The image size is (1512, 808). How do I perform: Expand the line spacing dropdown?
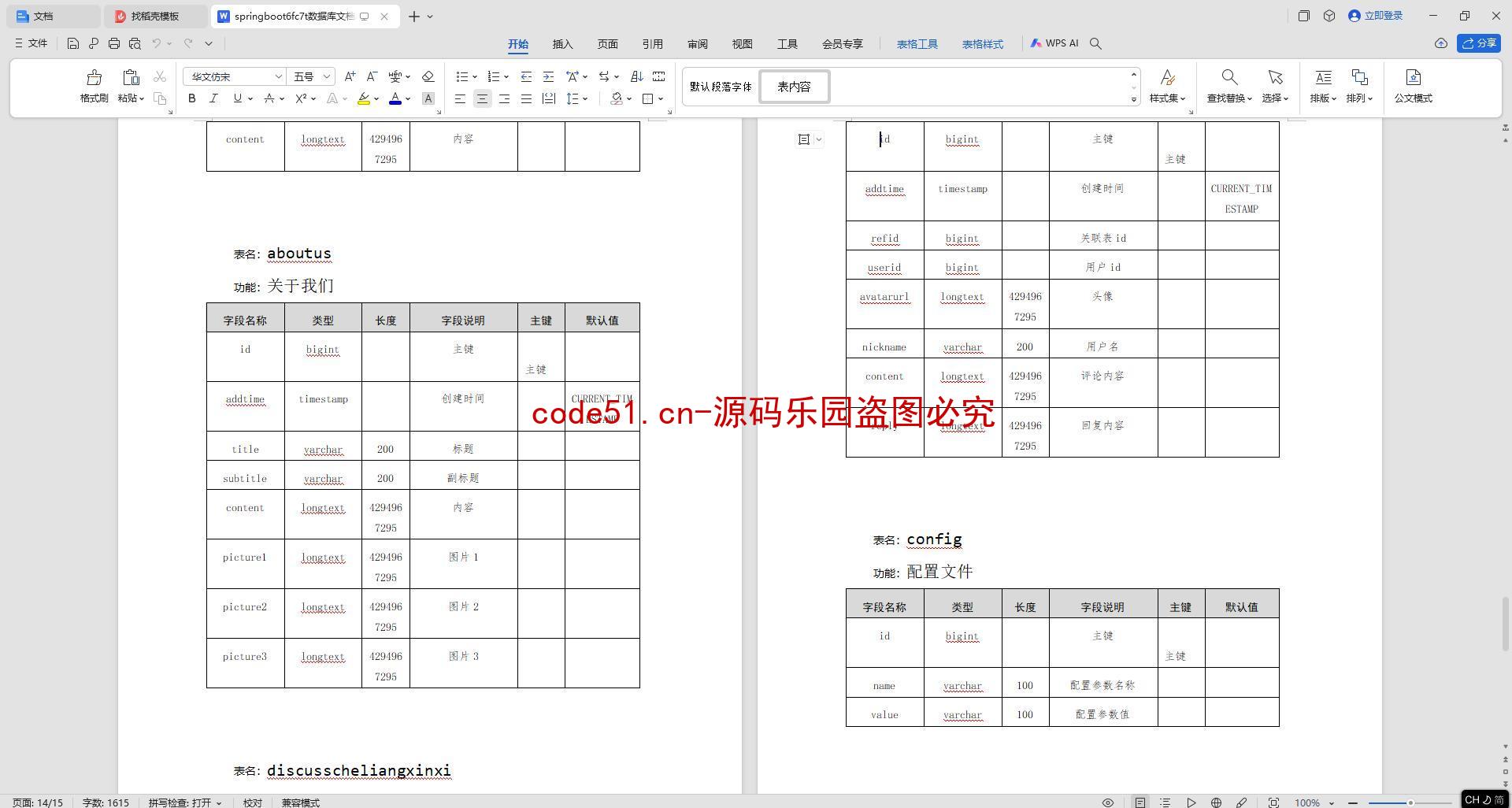[x=585, y=98]
